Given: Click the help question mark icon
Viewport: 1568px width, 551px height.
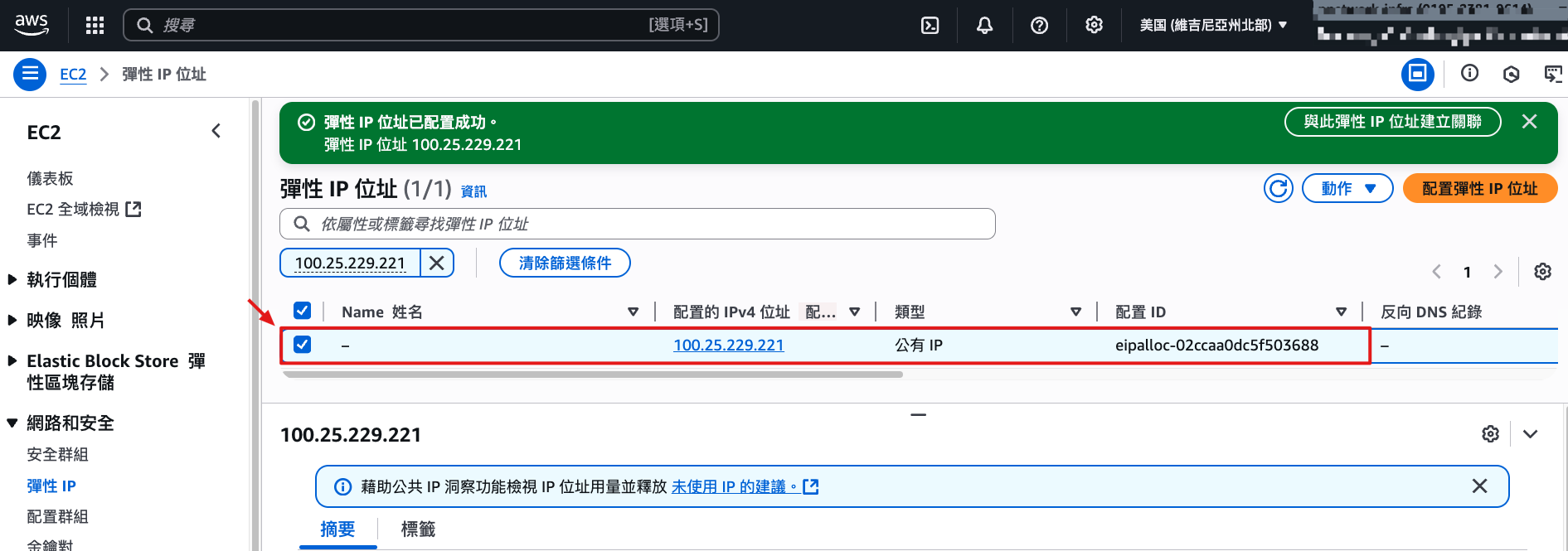Looking at the screenshot, I should point(1039,26).
